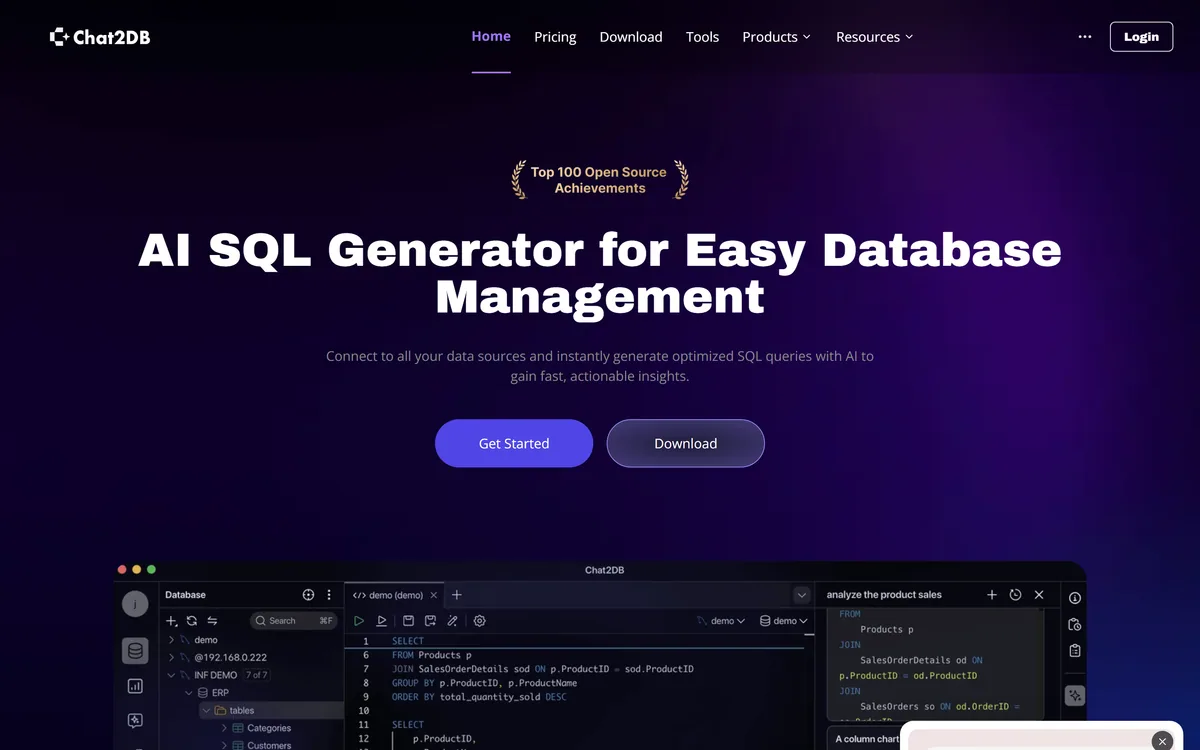Click the Chat2DB logo
Image resolution: width=1200 pixels, height=750 pixels.
100,37
